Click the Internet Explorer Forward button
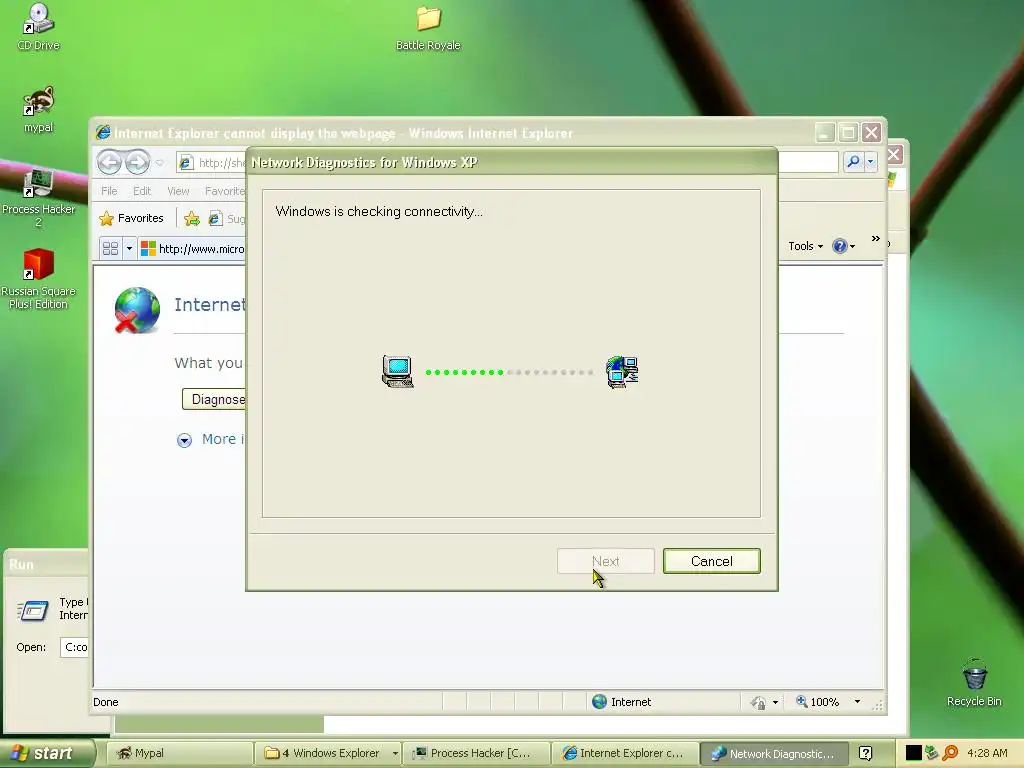 [x=136, y=162]
